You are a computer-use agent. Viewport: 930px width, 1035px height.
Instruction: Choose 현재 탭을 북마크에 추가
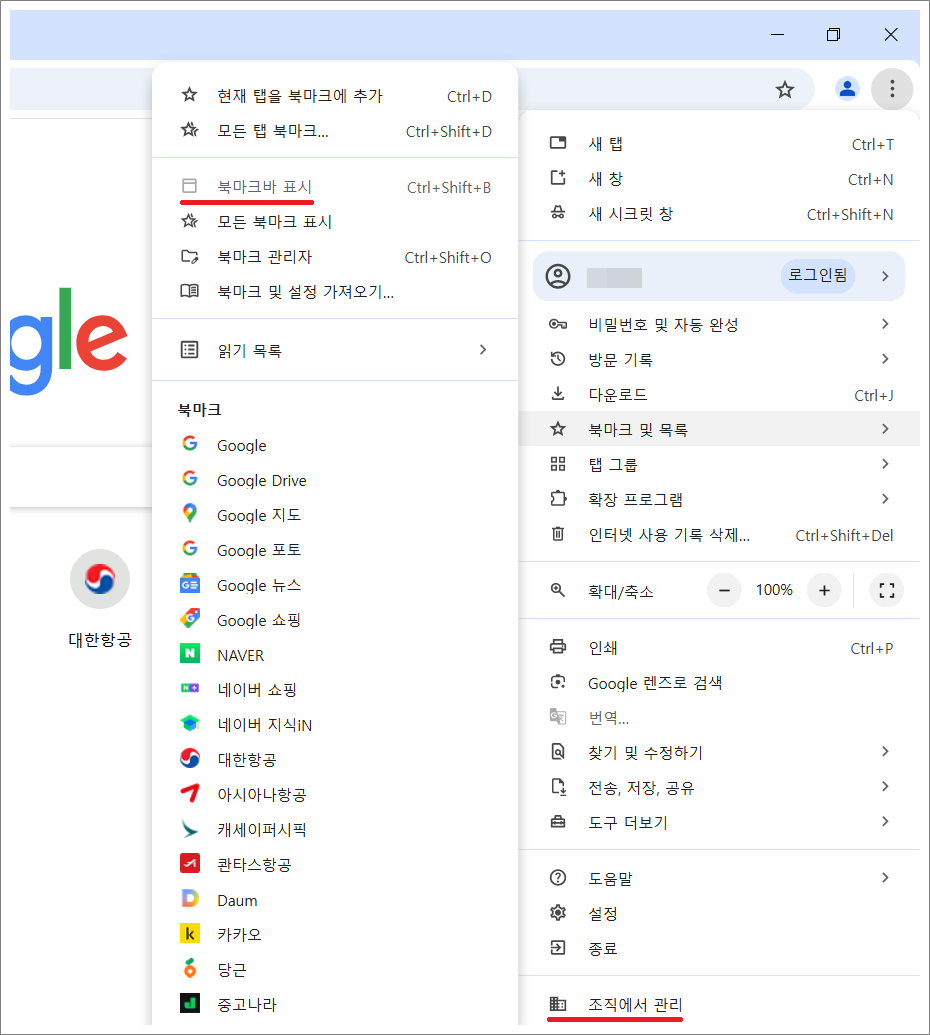pos(335,96)
